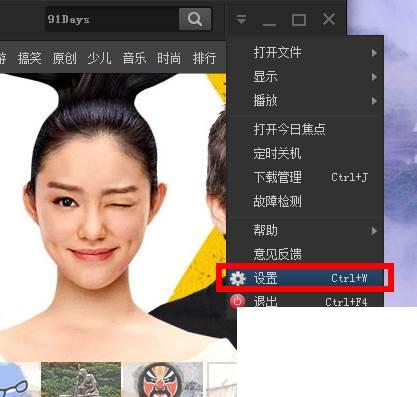Expand the 显示 submenu arrow

374,77
